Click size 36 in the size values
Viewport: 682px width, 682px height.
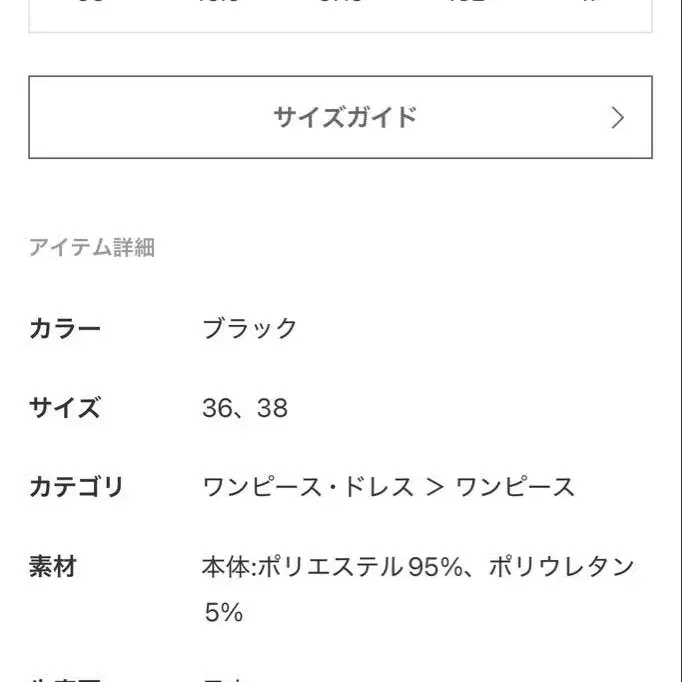(217, 408)
